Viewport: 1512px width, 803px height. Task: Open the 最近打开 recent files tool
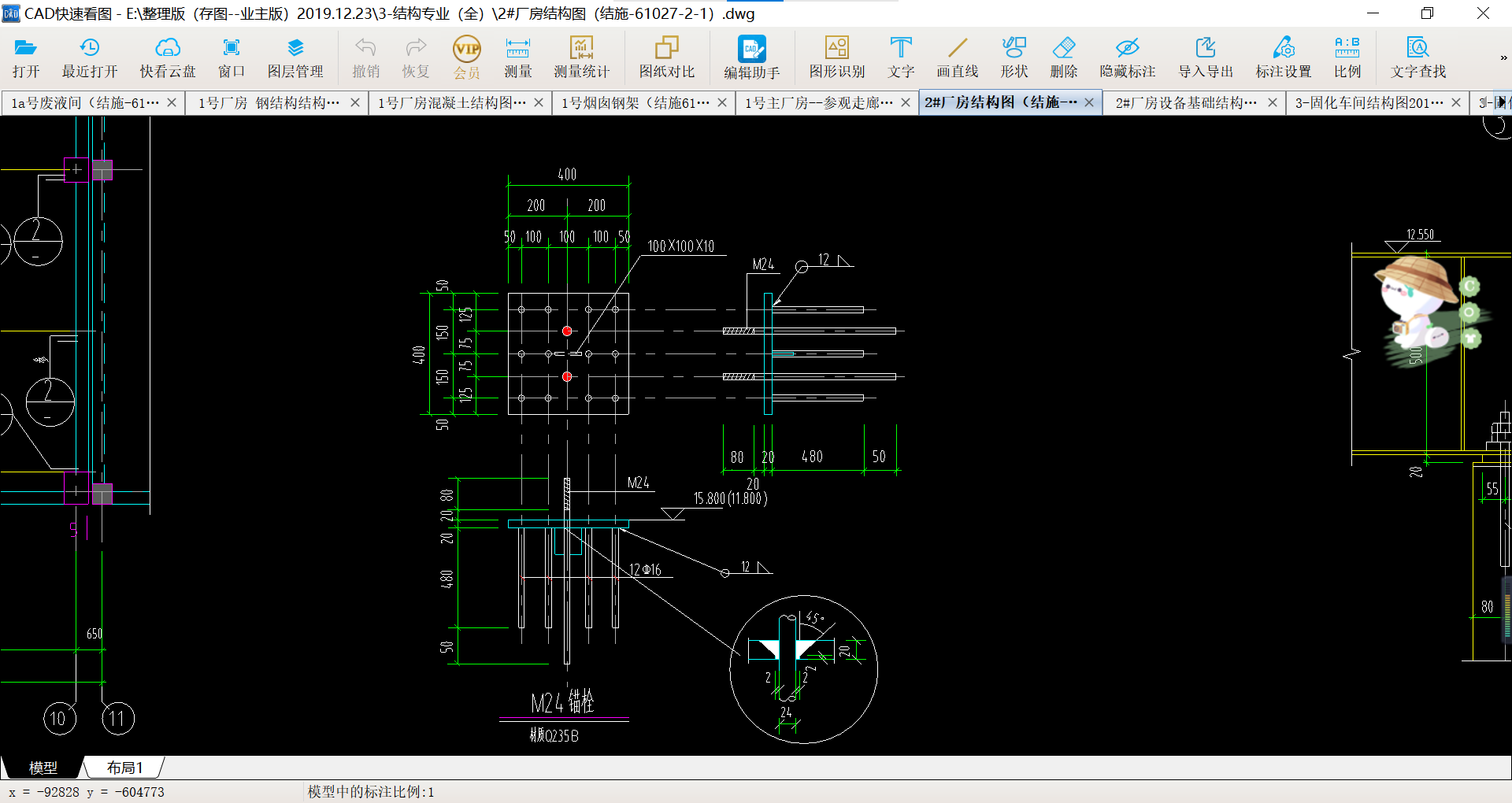point(90,57)
